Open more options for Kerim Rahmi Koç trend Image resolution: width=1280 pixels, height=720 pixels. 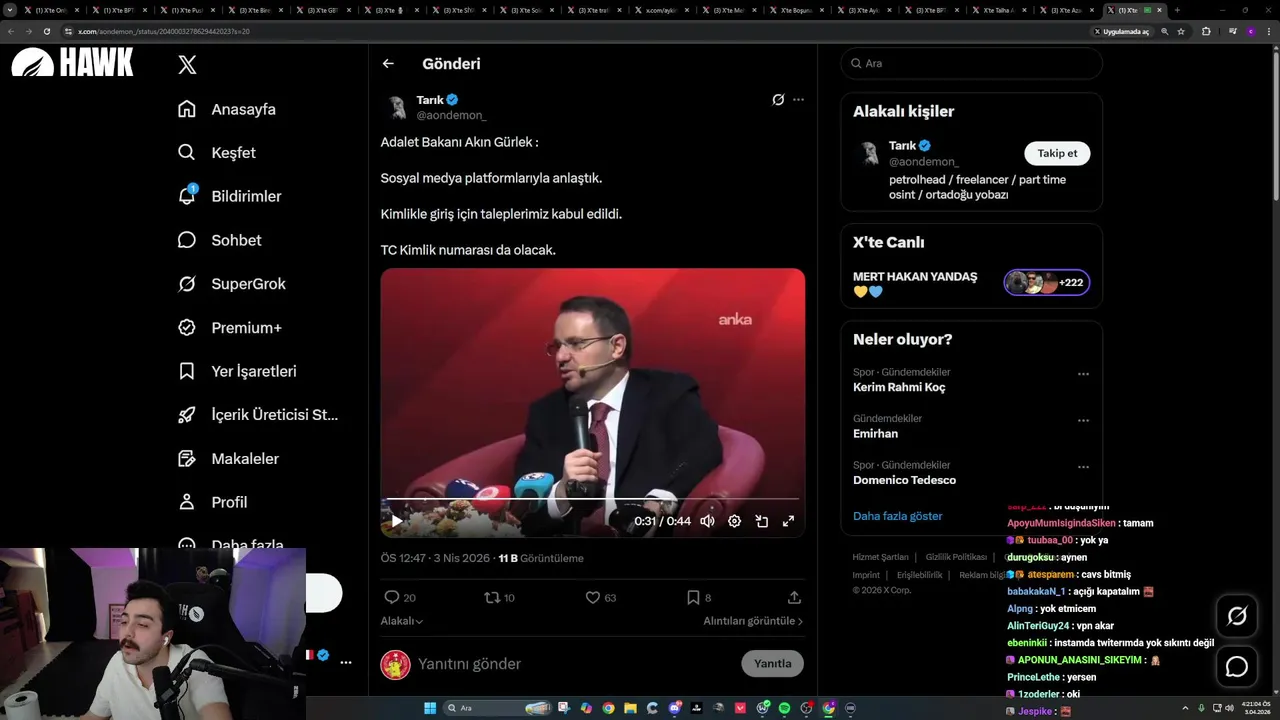[1083, 374]
